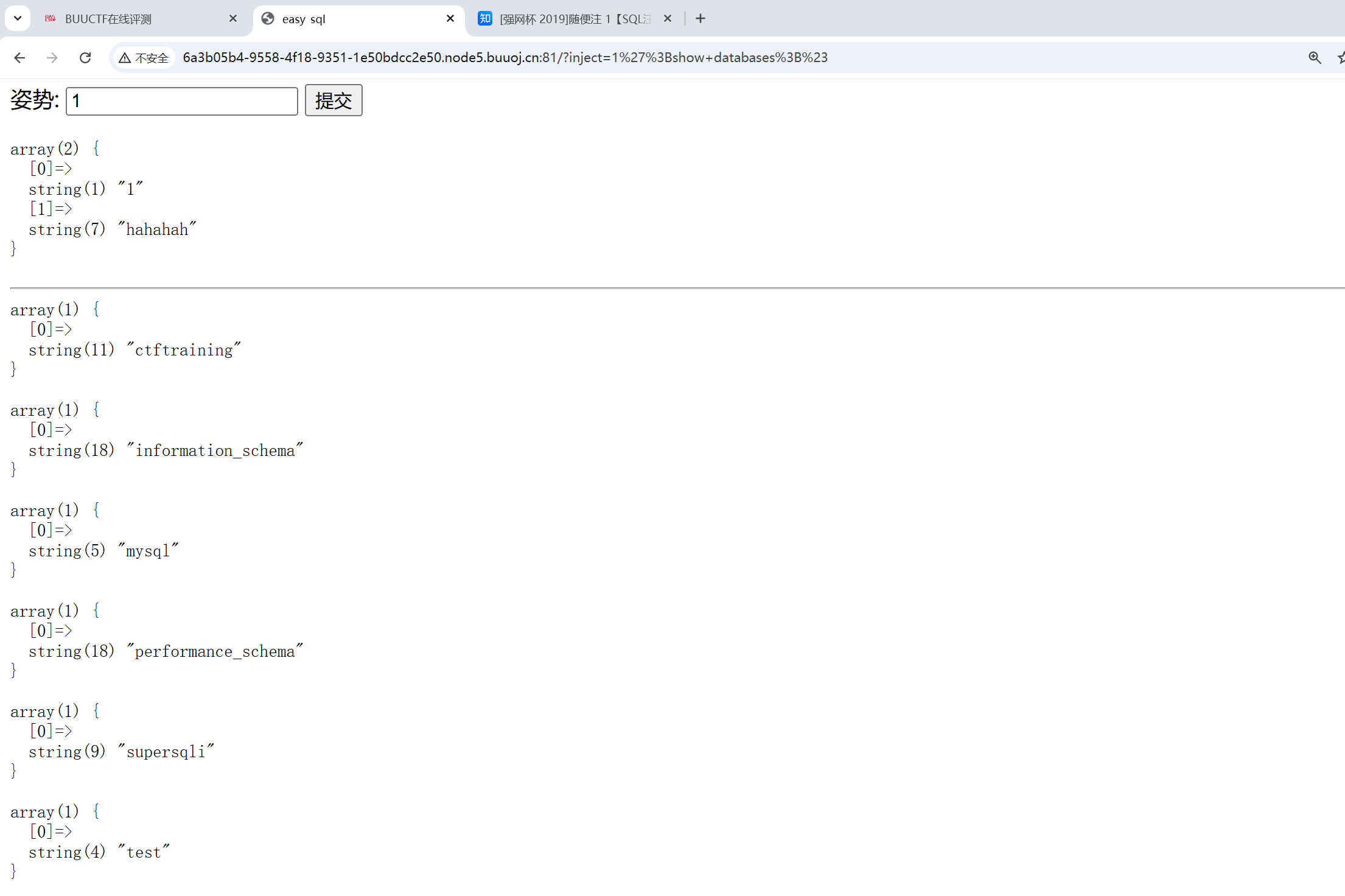Image resolution: width=1345 pixels, height=896 pixels.
Task: Click the Zhihu favicon on third tab
Action: [x=485, y=19]
